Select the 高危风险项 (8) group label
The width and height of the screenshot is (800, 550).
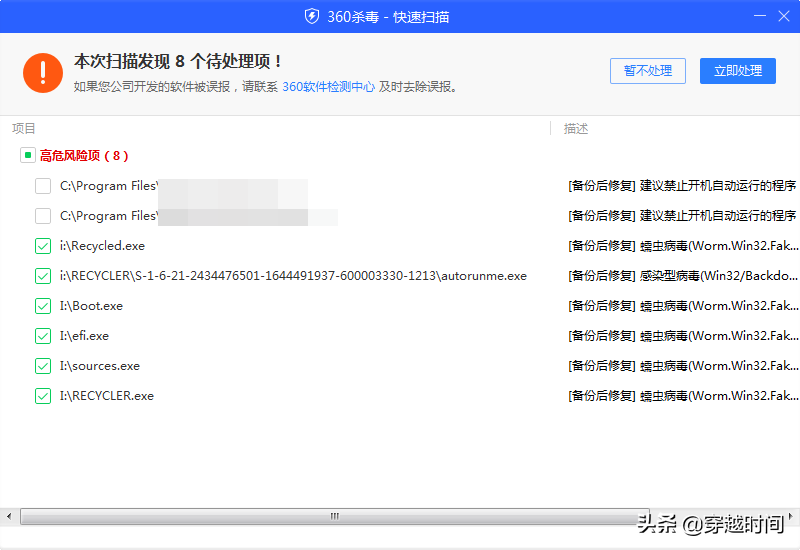pyautogui.click(x=84, y=156)
